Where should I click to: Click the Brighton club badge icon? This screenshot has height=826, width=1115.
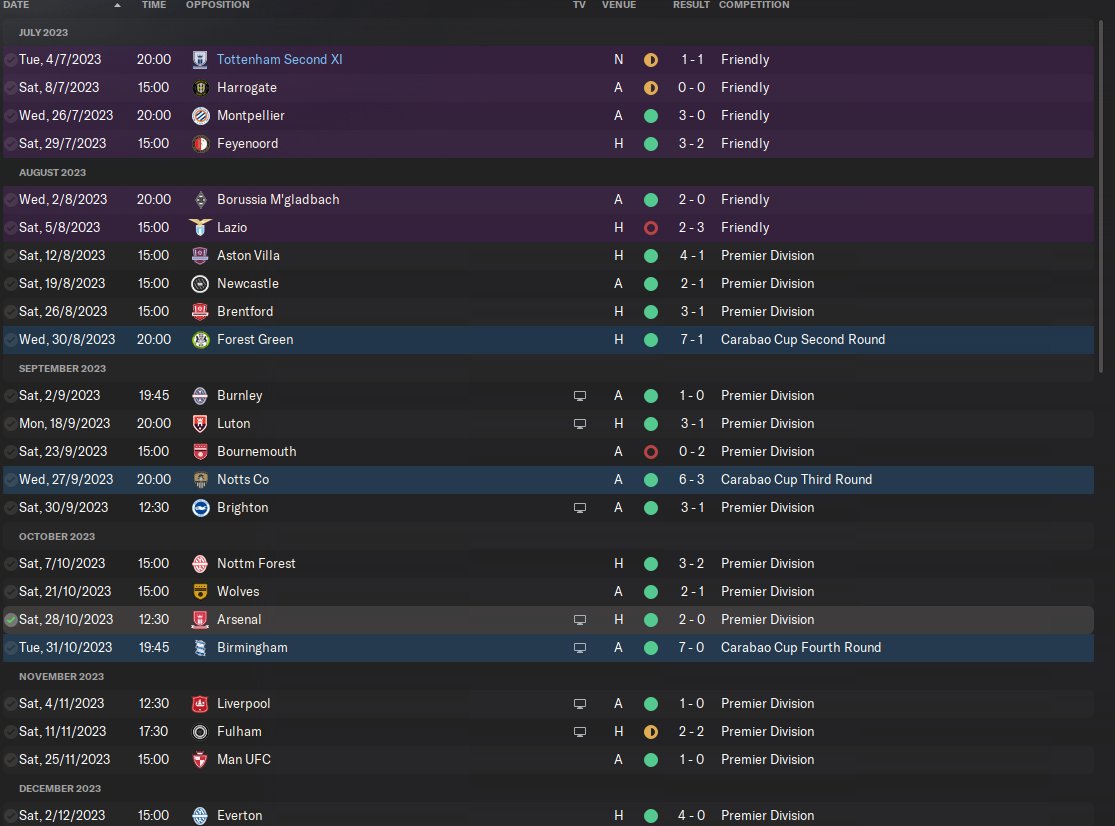(x=200, y=508)
